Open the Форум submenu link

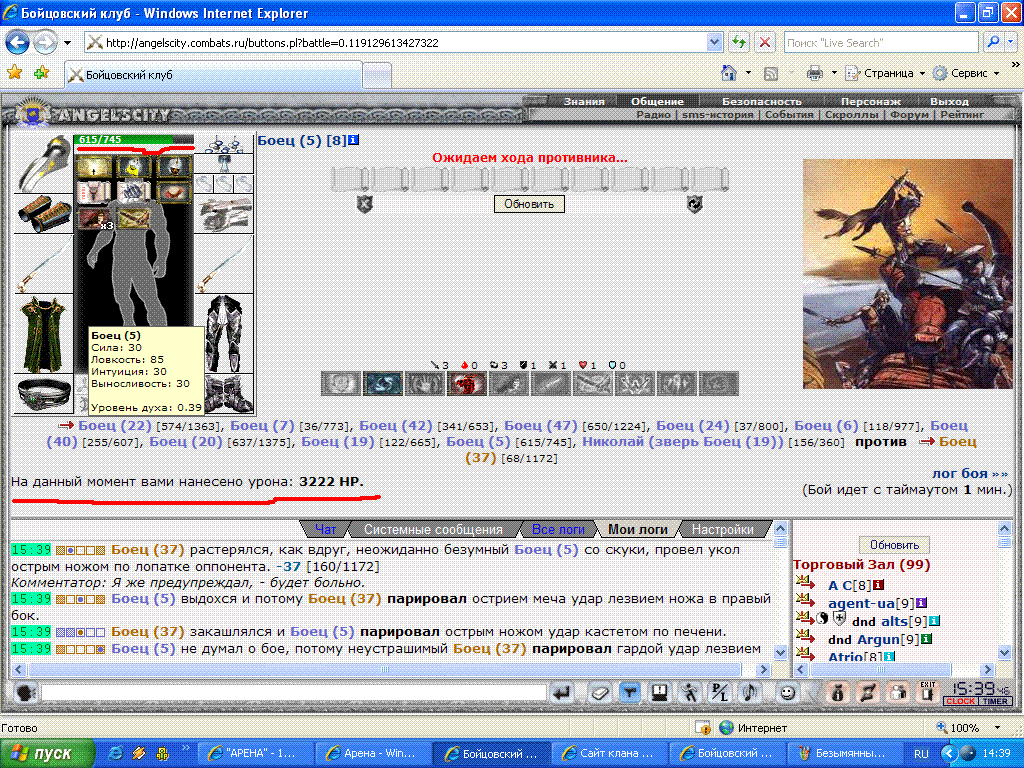click(909, 114)
